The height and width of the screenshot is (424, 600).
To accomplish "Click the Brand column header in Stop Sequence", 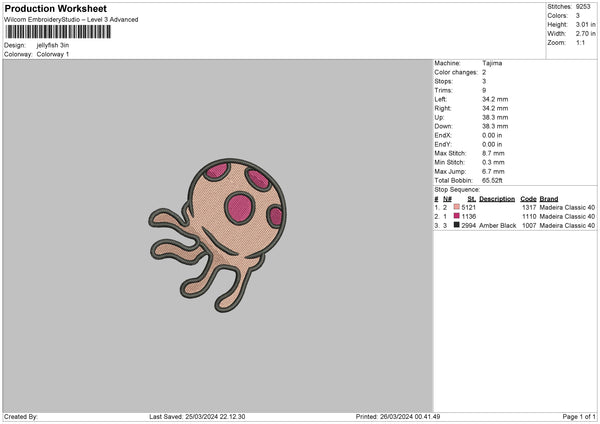I will tap(553, 198).
